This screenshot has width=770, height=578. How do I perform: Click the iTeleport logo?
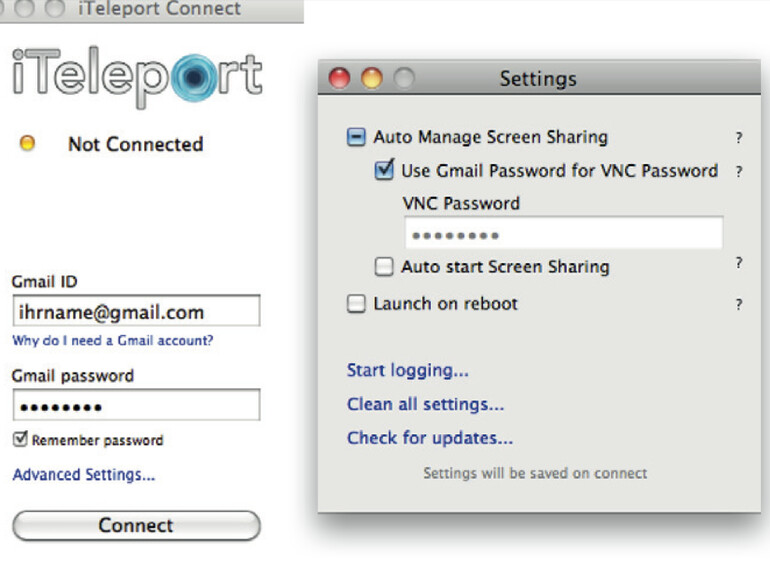tap(138, 77)
